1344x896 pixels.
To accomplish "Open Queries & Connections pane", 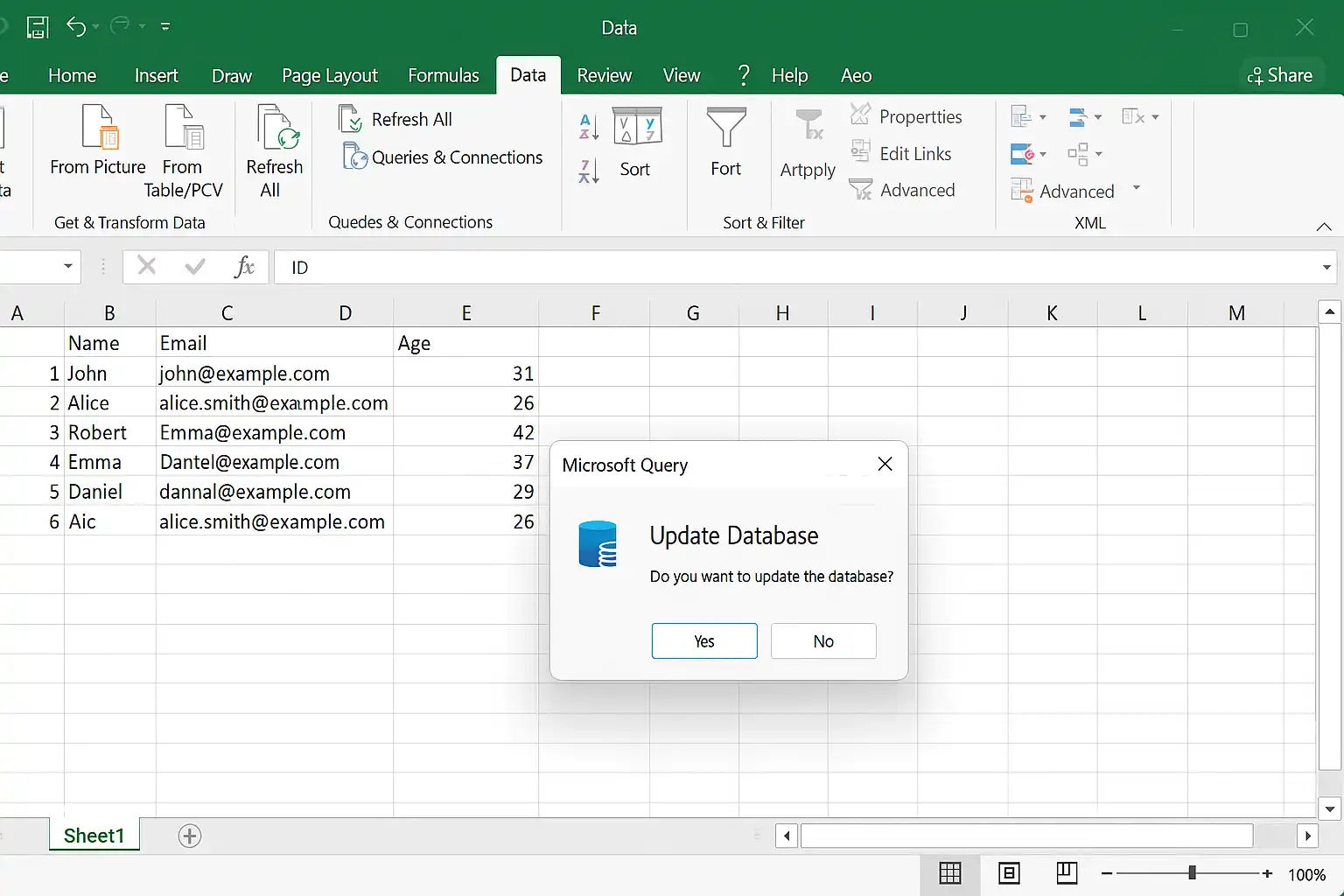I will (x=443, y=157).
